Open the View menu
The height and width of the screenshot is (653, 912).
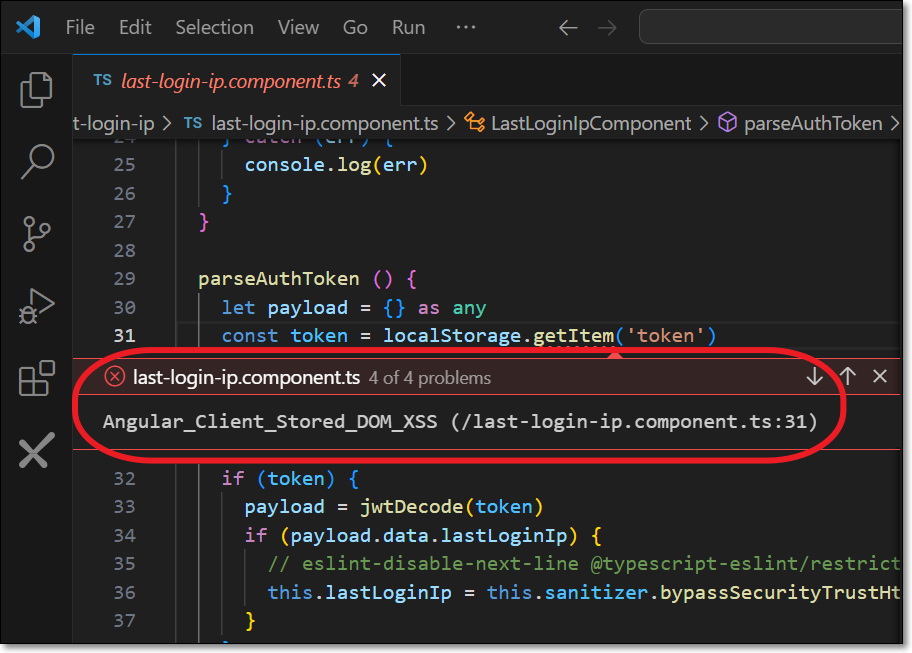(298, 27)
